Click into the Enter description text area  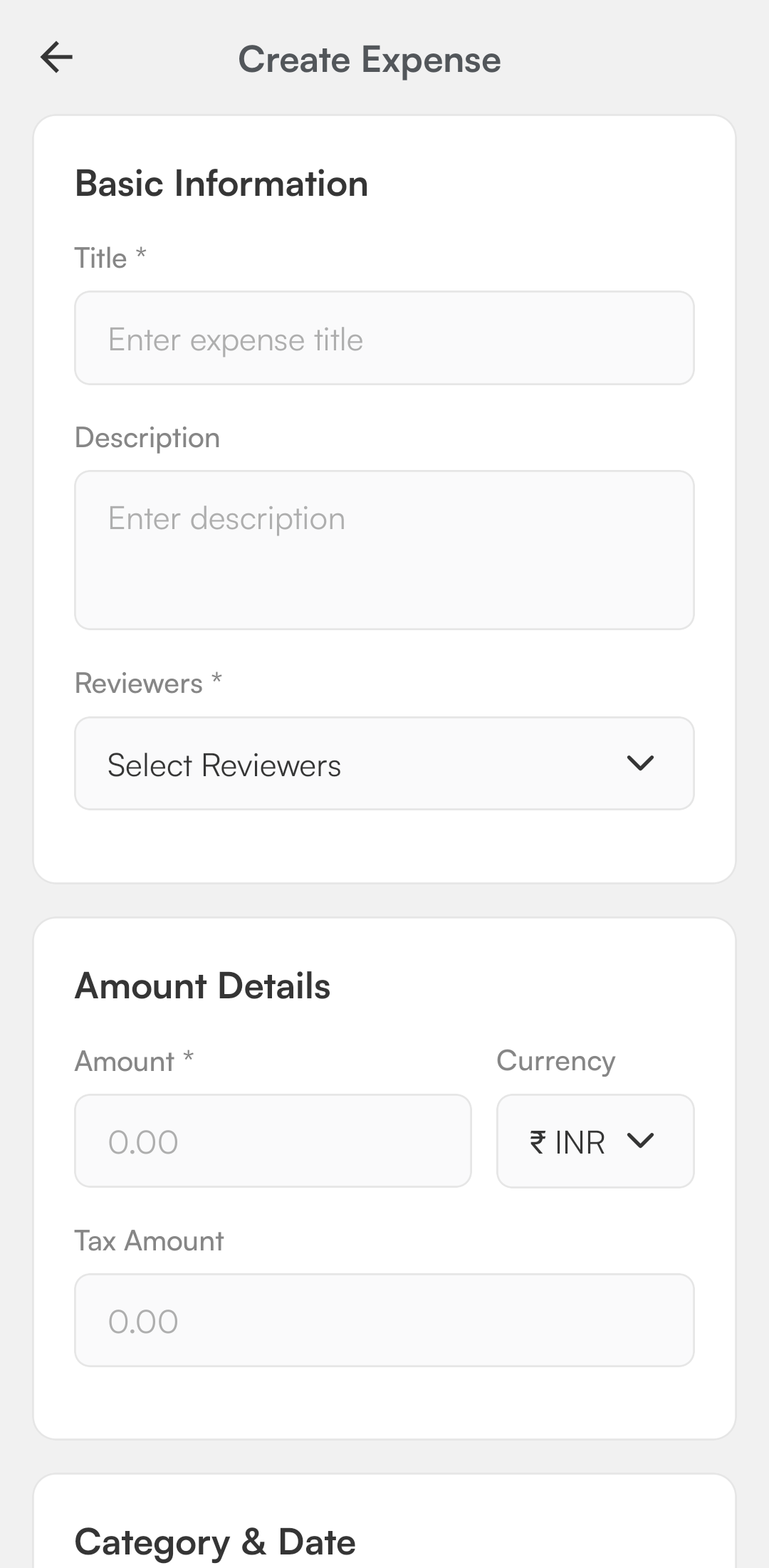(x=384, y=550)
